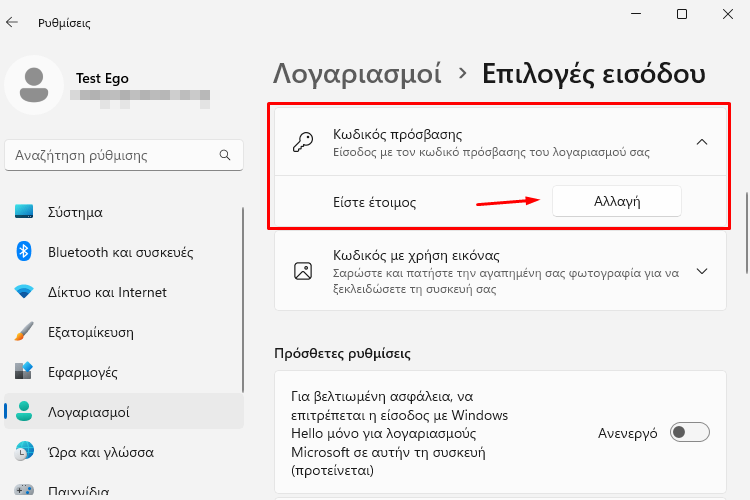Toggle the Windows Hello only sign-in switch

(x=690, y=433)
